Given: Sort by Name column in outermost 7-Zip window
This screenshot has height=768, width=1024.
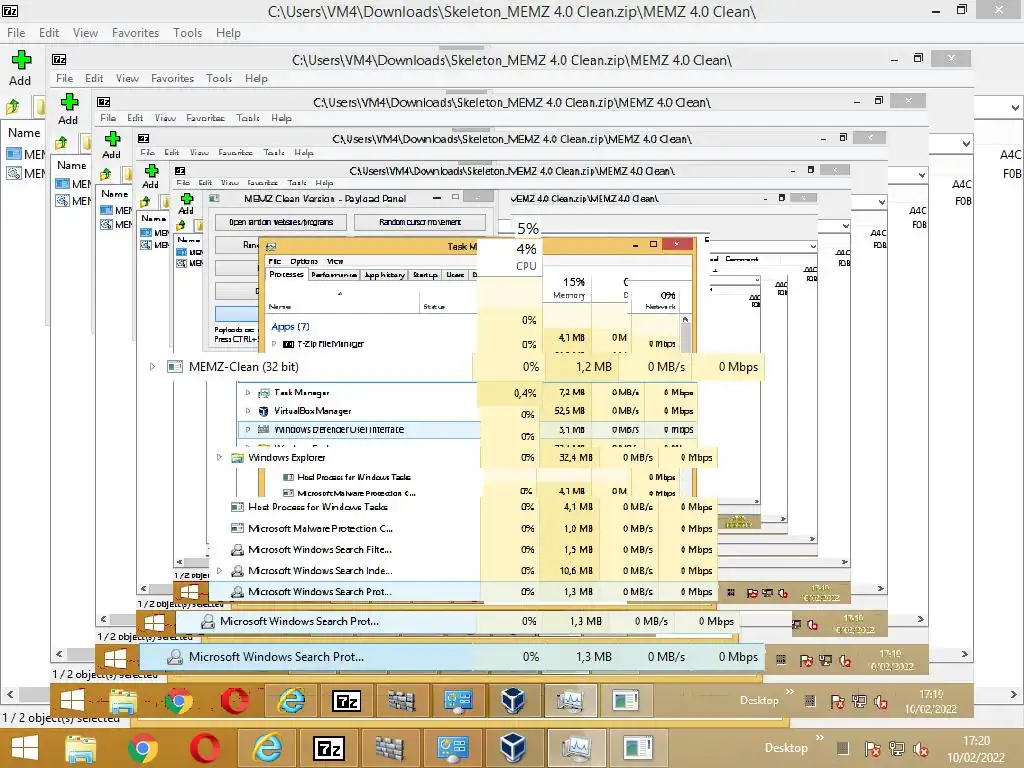Looking at the screenshot, I should [x=24, y=133].
